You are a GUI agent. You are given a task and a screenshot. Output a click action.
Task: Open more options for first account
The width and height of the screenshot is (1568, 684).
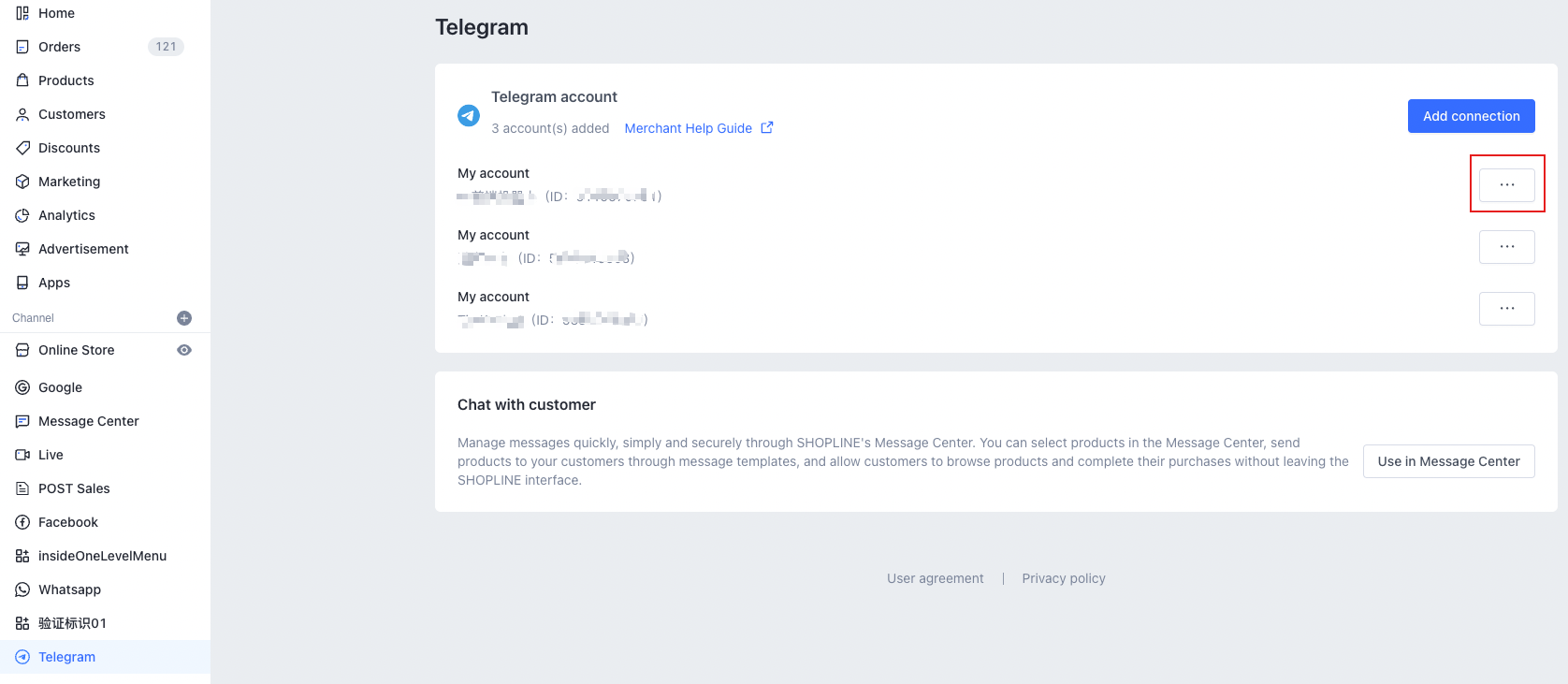pos(1506,185)
